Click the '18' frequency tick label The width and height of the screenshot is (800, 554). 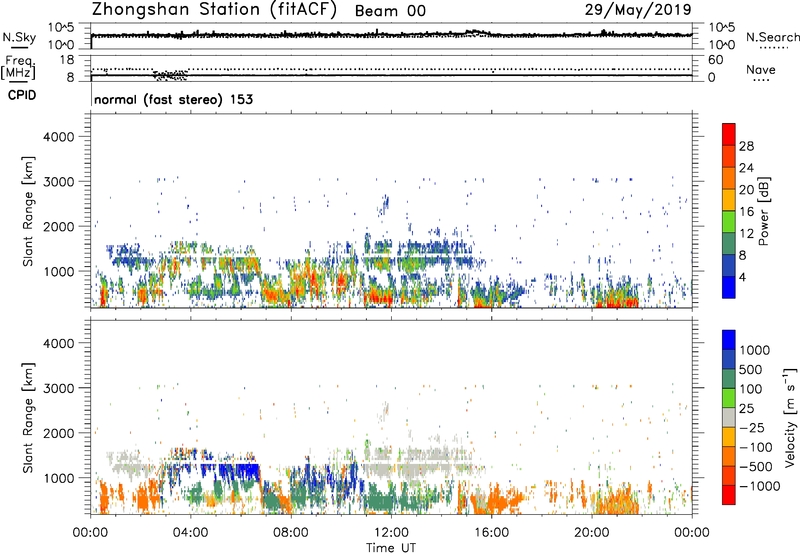(x=66, y=60)
